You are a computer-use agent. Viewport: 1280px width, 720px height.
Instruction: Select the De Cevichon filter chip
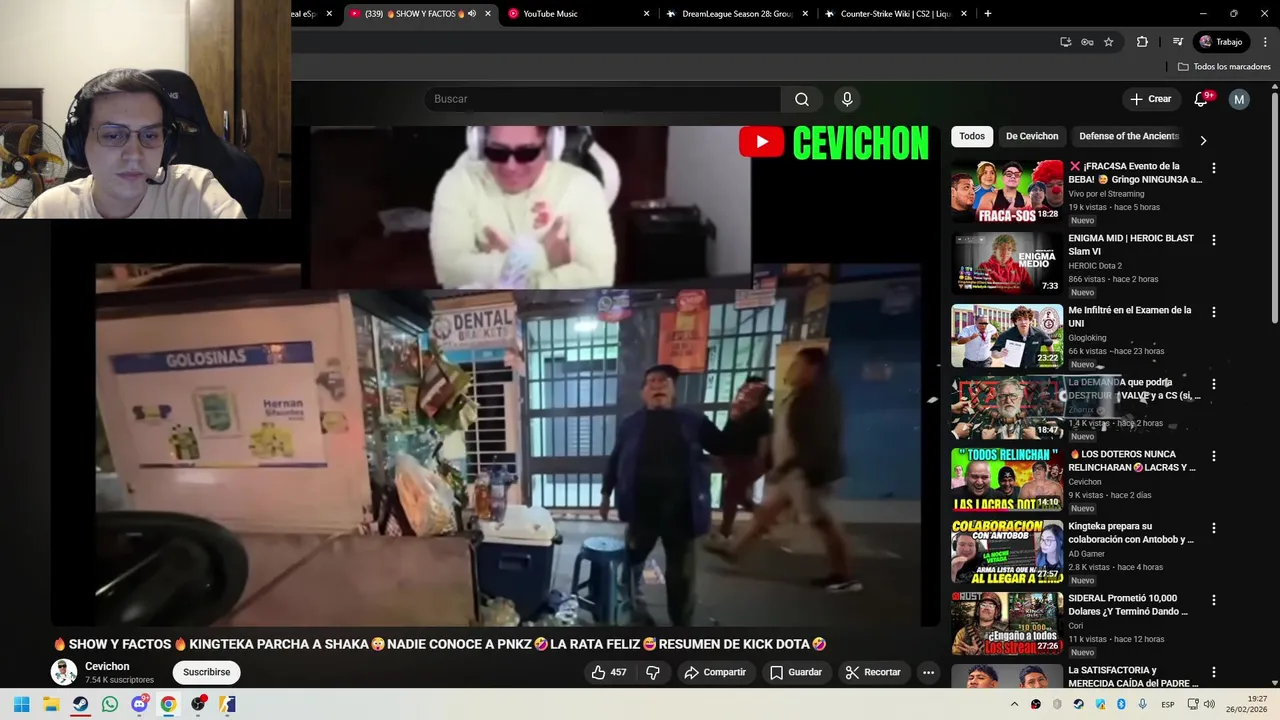1032,136
